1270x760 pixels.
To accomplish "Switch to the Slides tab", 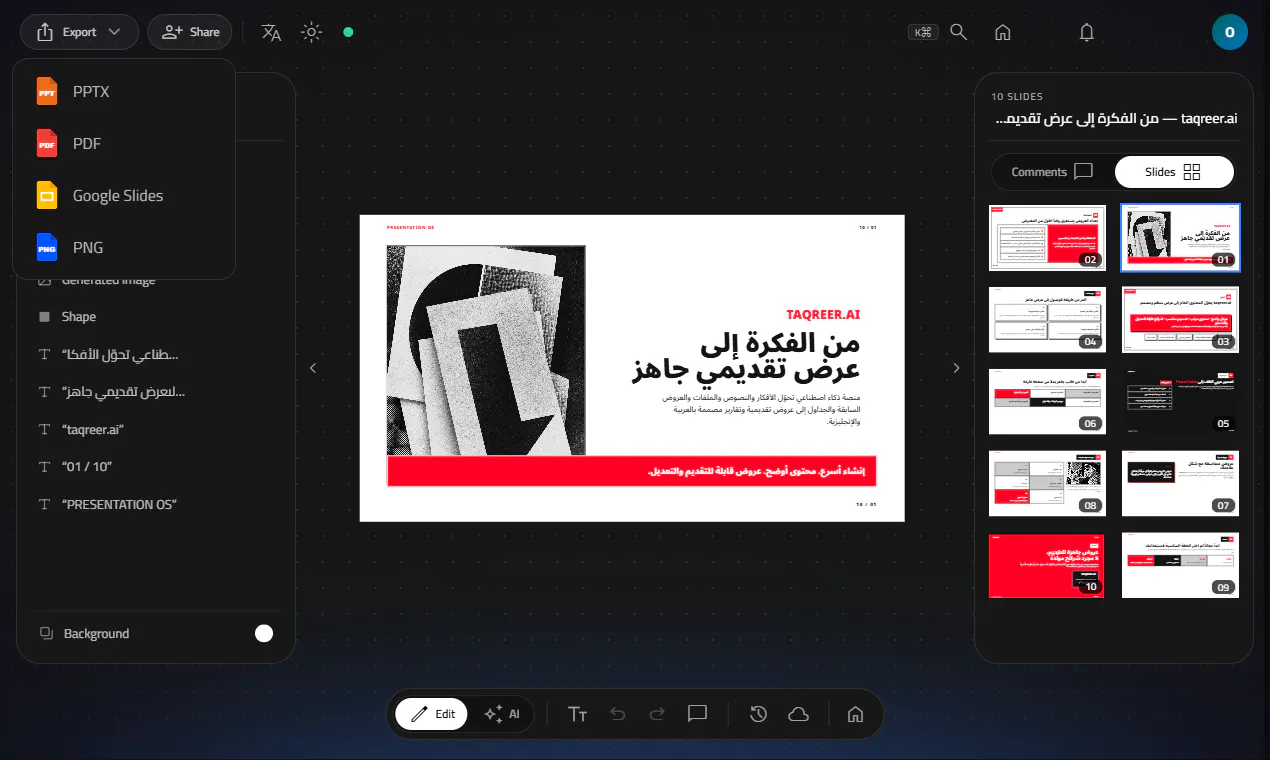I will [x=1174, y=172].
